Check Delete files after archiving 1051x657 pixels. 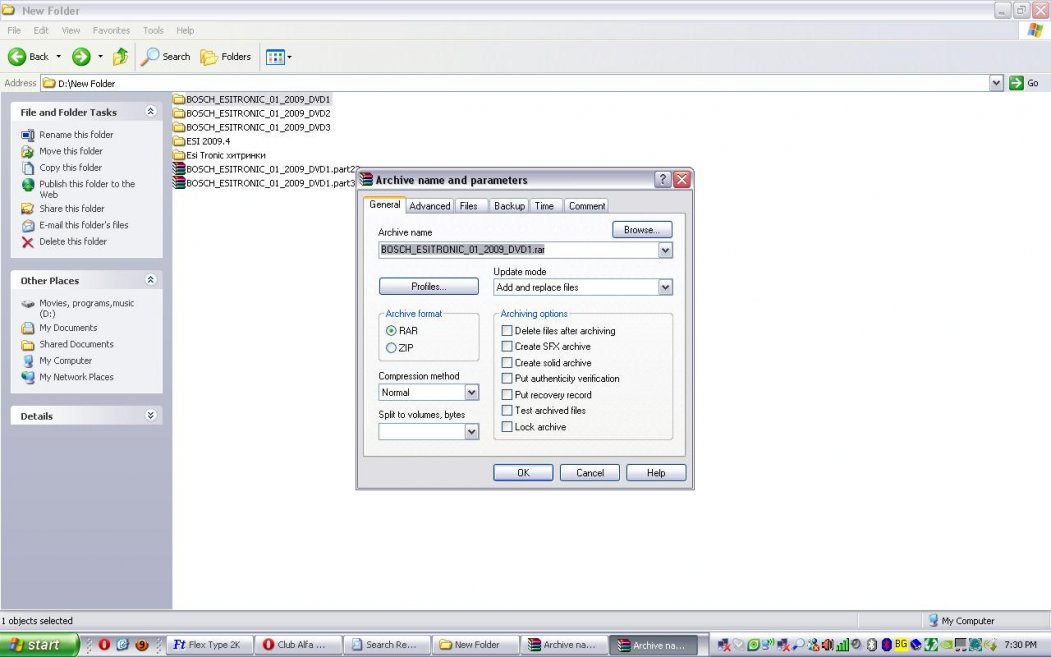[x=507, y=331]
